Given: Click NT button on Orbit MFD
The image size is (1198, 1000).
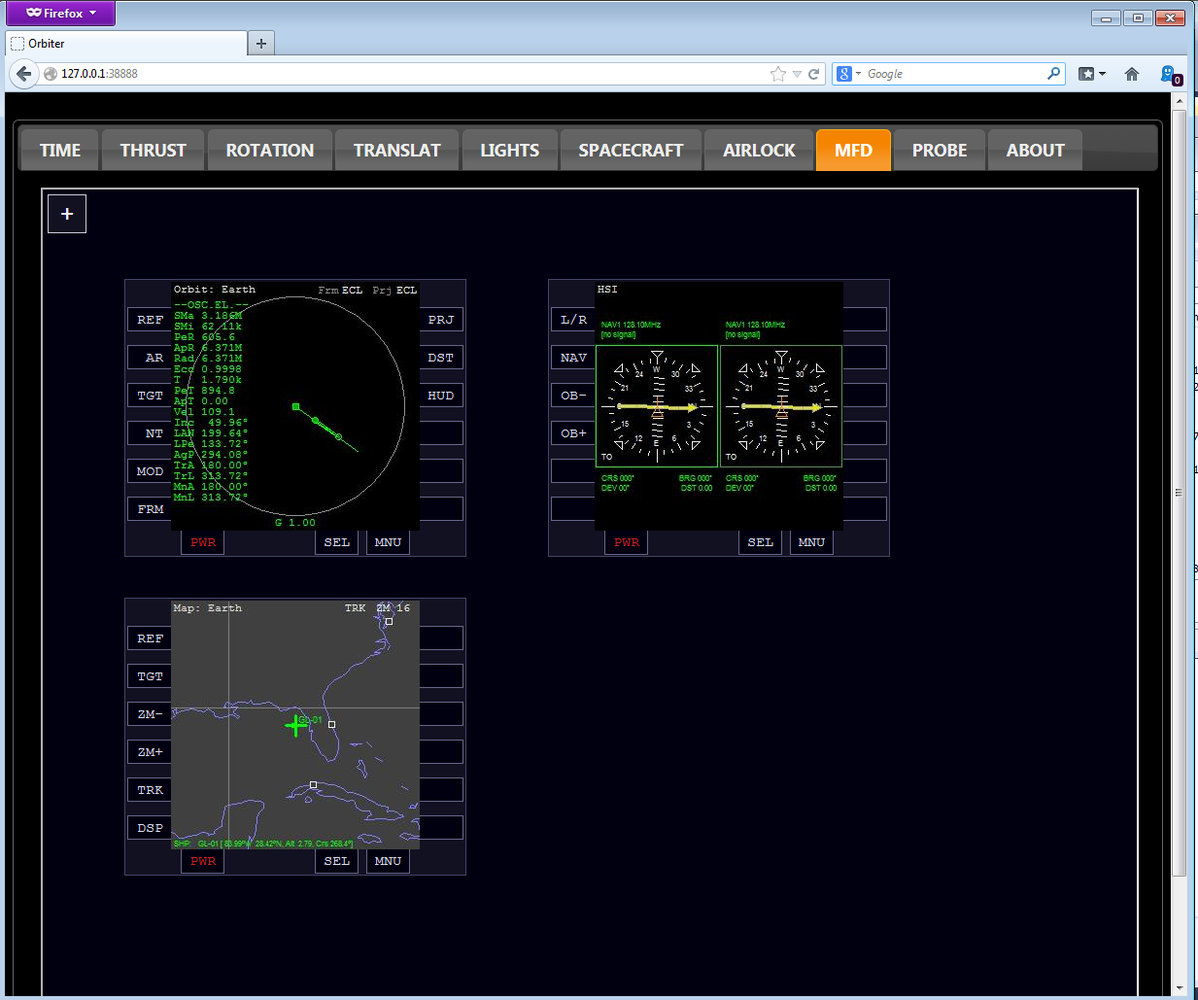Looking at the screenshot, I should click(x=150, y=433).
